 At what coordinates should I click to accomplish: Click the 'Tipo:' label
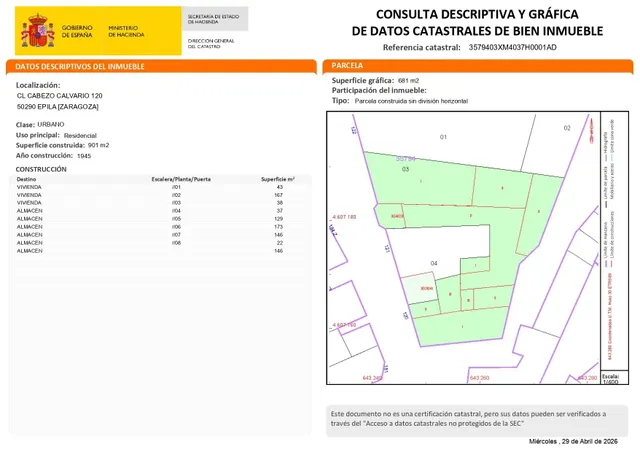[x=340, y=100]
